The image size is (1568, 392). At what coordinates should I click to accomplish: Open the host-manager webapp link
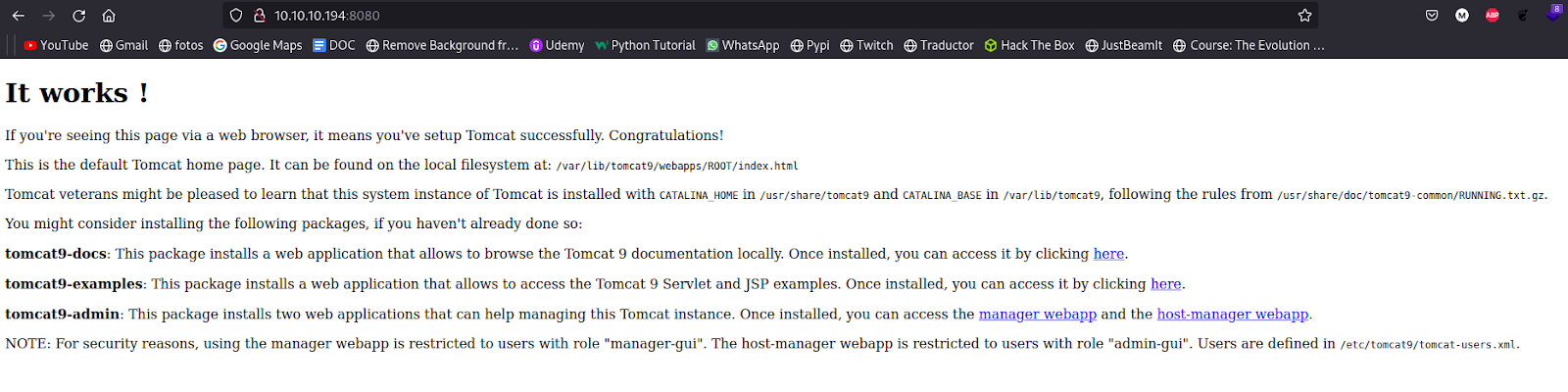(1232, 315)
